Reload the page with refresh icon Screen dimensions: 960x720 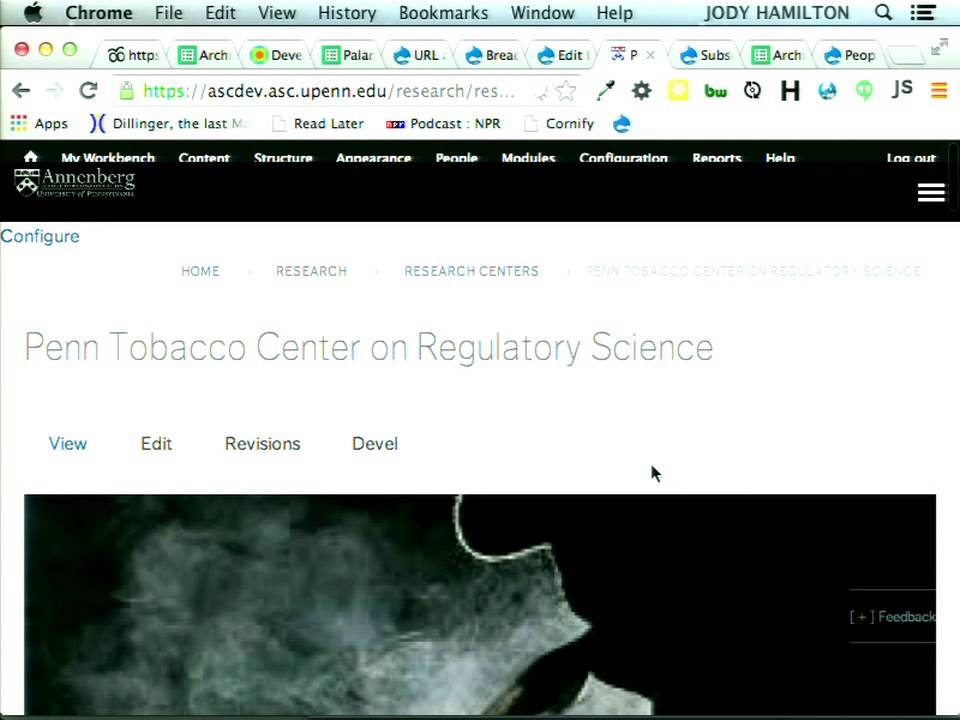[x=89, y=91]
